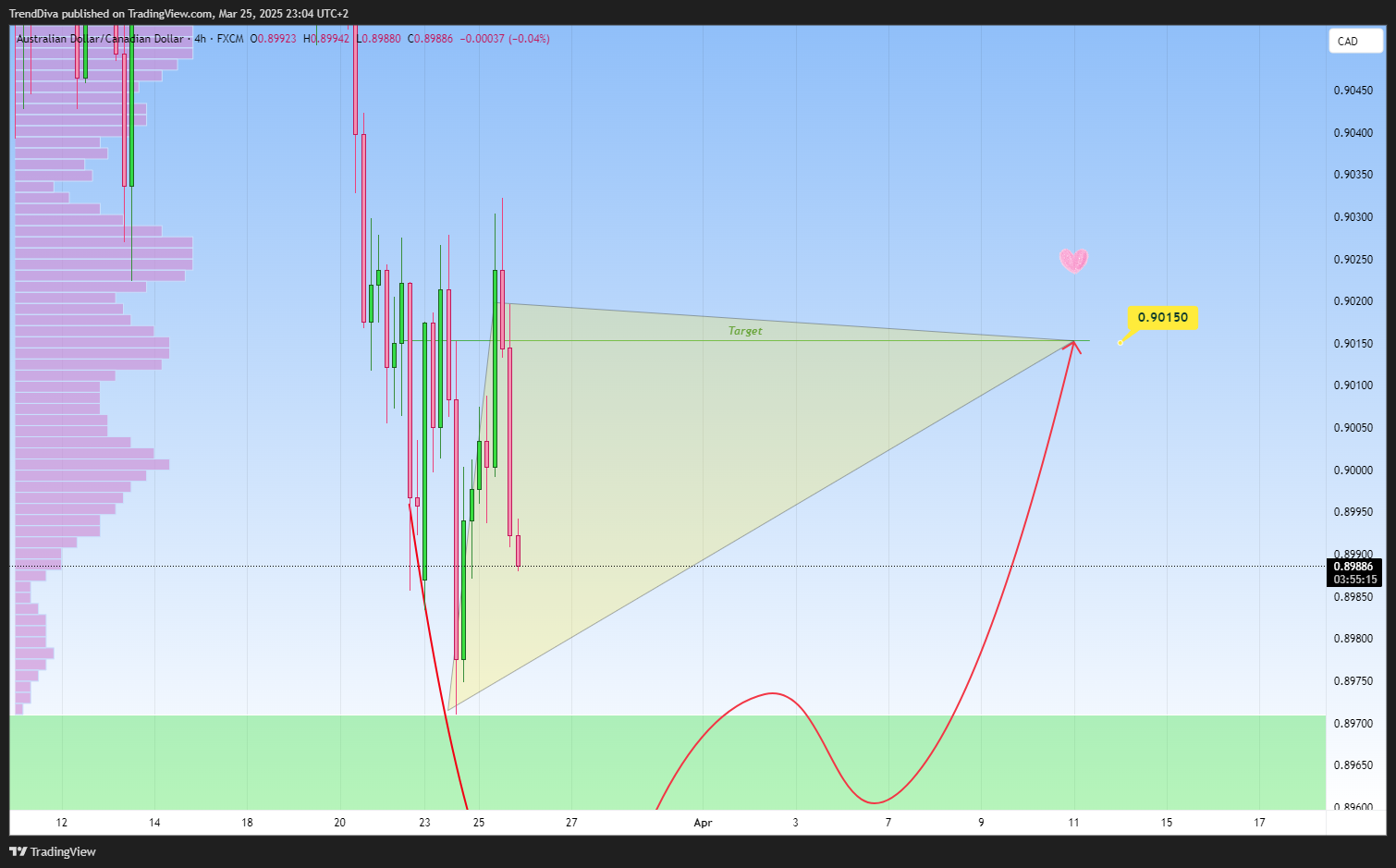Click the symbol title Australian Dollar/Canadian Dollar
1396x868 pixels.
point(100,39)
